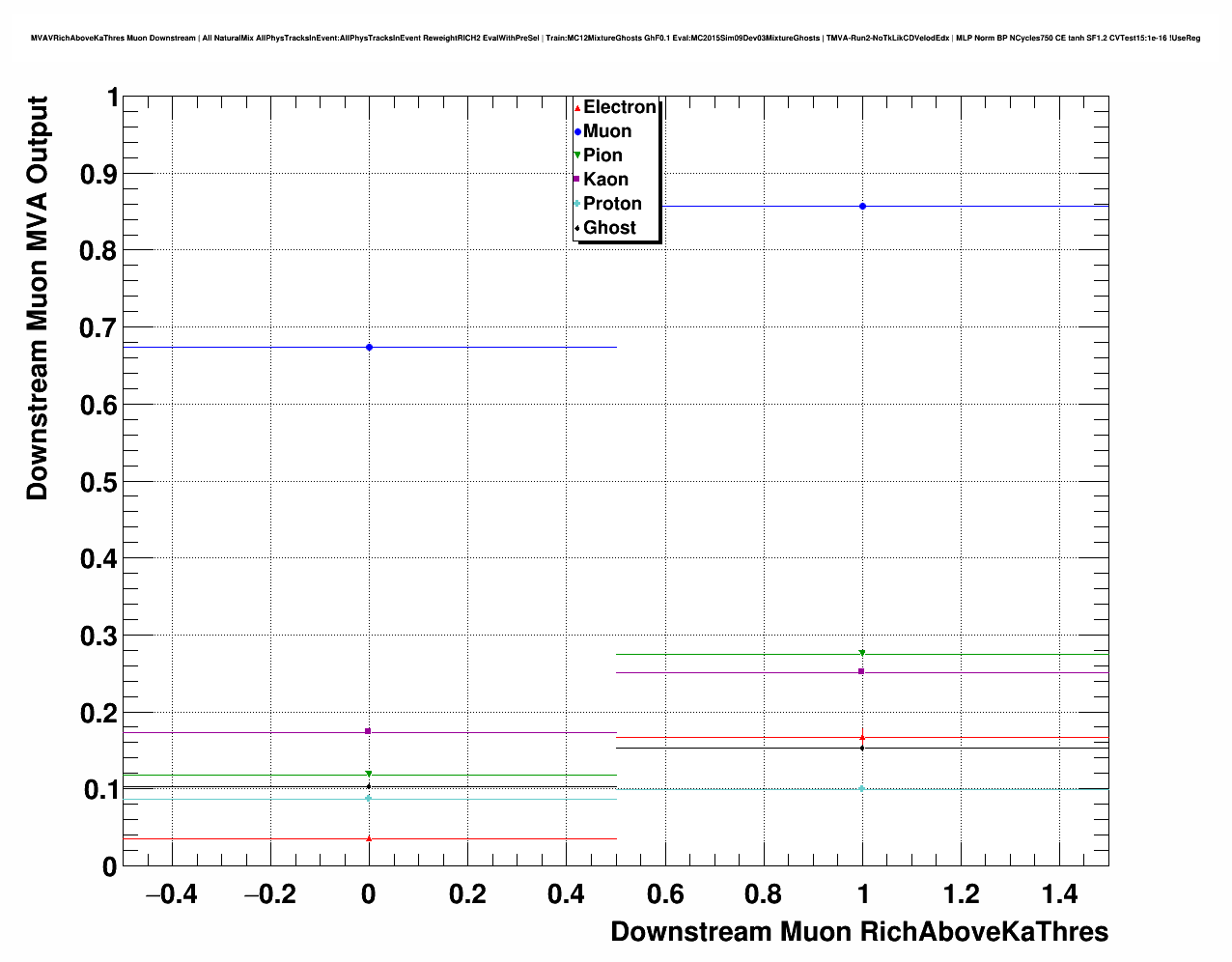This screenshot has height=962, width=1232.
Task: Select the Kaon label in the legend
Action: tap(605, 180)
